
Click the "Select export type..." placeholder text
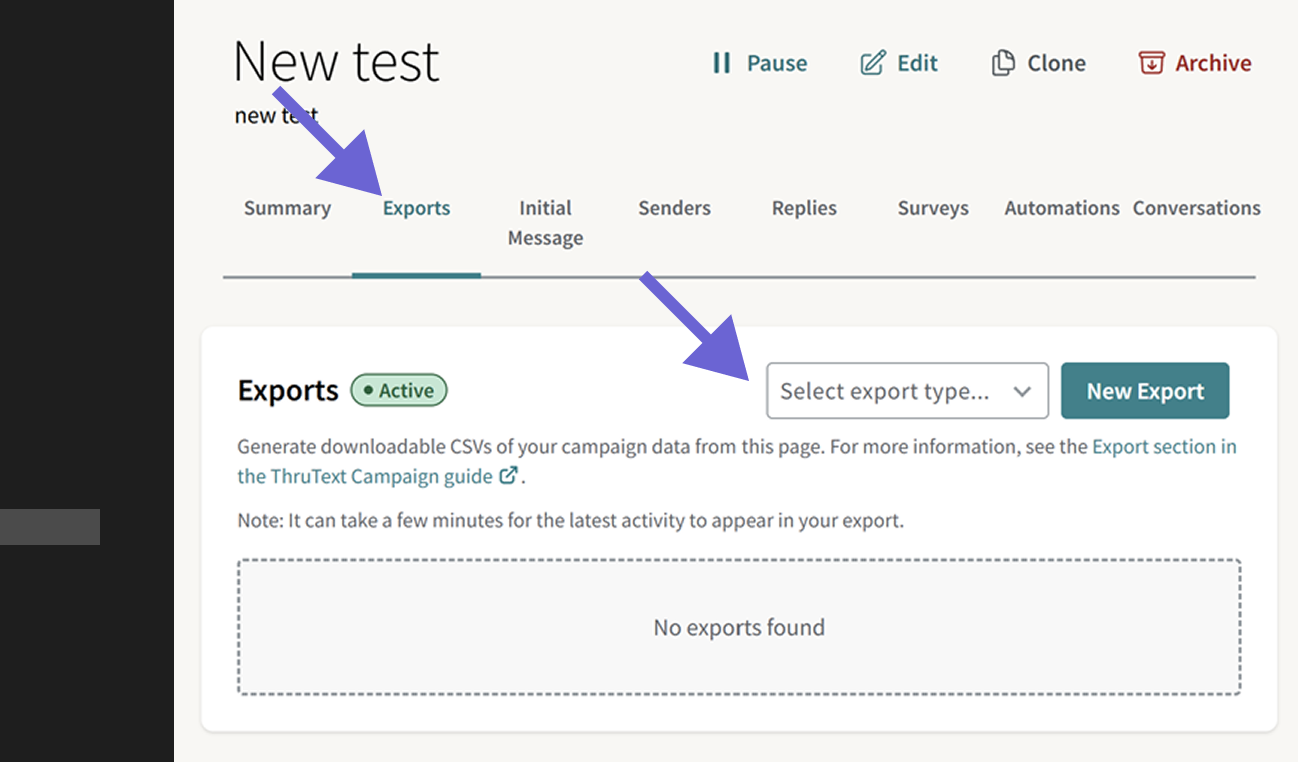coord(884,391)
